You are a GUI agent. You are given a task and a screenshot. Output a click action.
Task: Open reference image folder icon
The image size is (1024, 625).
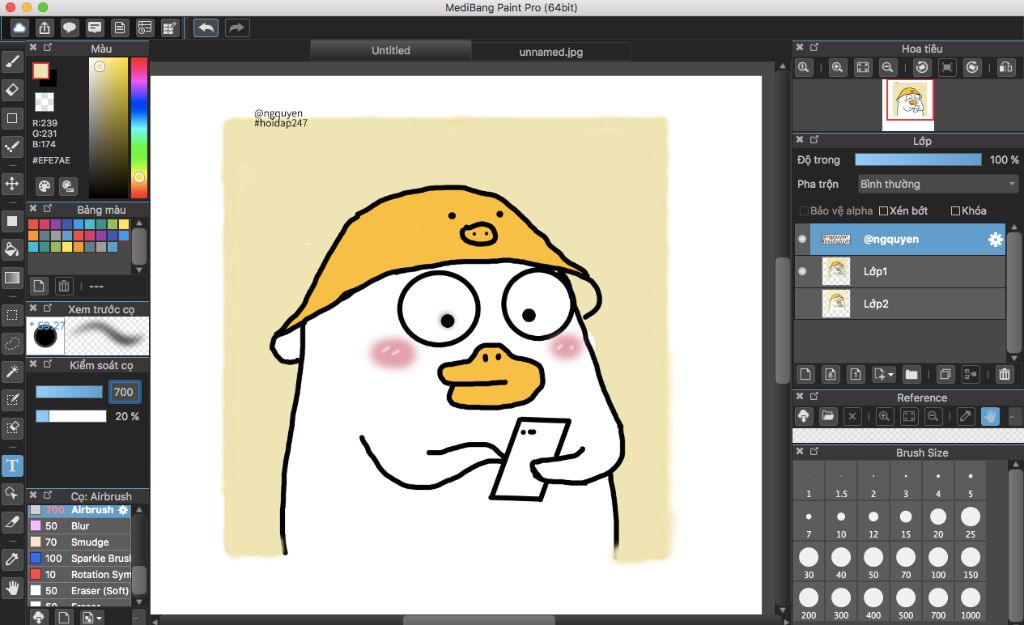pyautogui.click(x=827, y=416)
